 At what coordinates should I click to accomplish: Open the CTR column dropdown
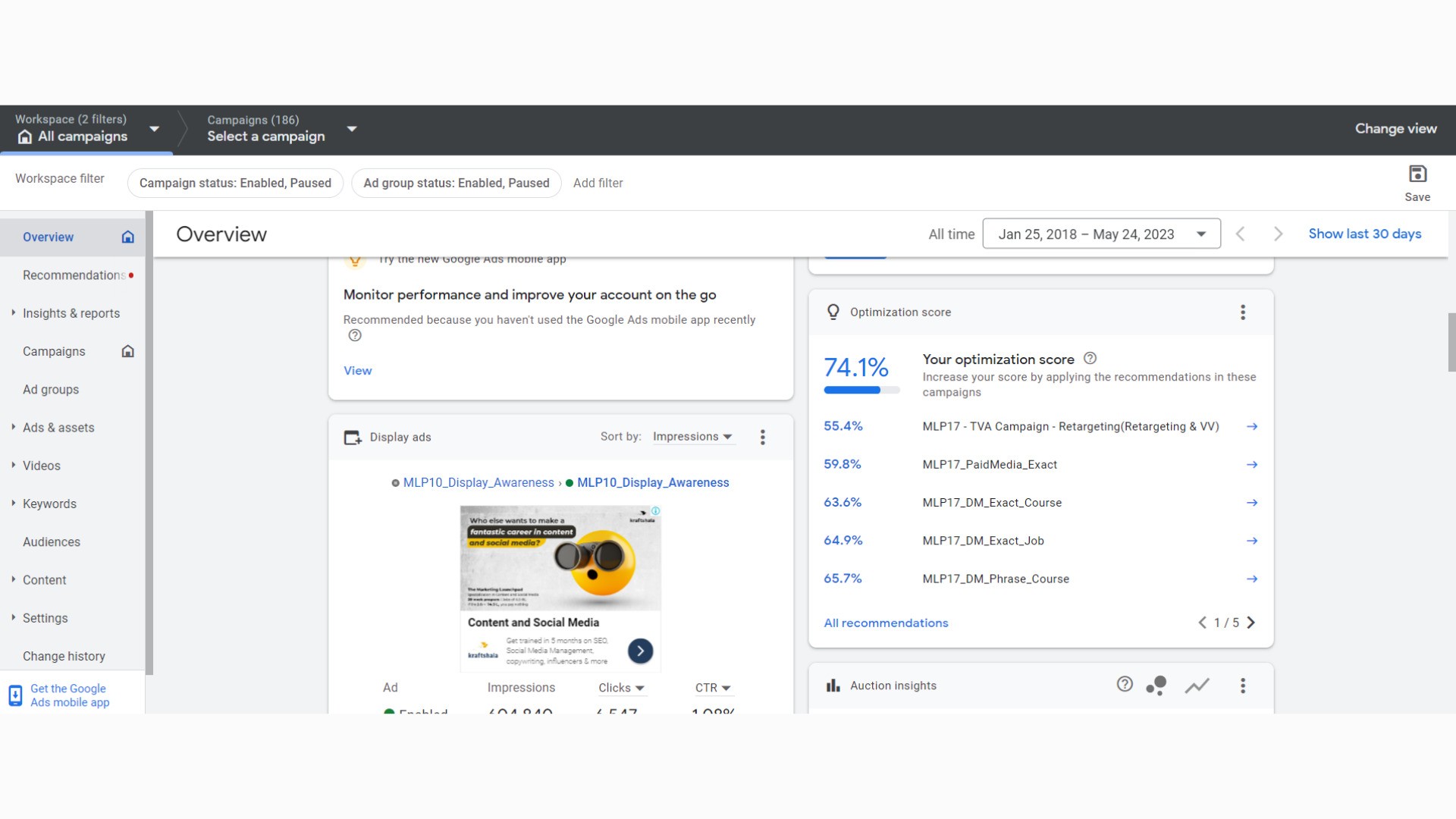pyautogui.click(x=713, y=688)
